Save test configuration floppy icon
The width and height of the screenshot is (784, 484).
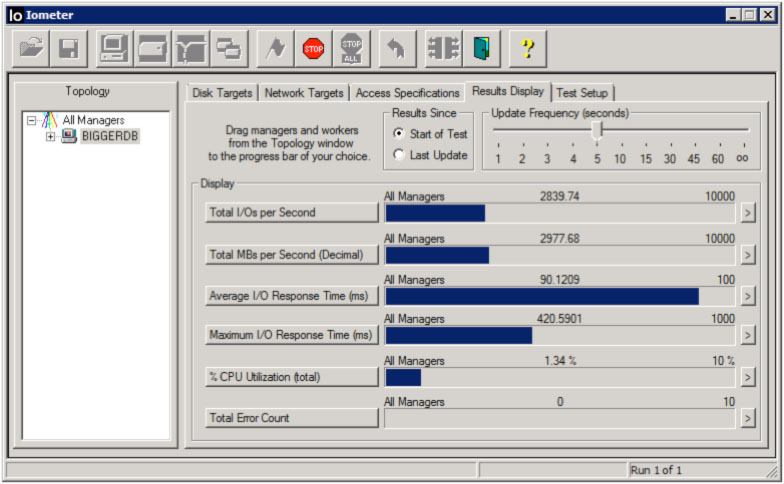click(69, 48)
